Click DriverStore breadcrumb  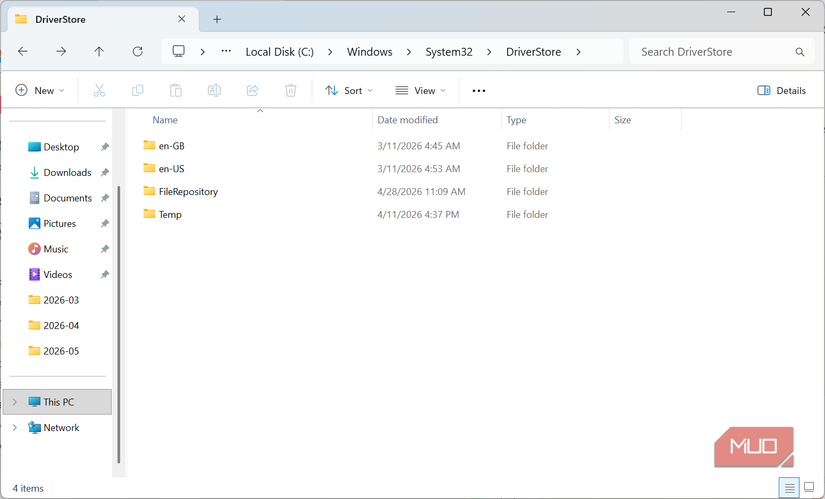[x=534, y=52]
